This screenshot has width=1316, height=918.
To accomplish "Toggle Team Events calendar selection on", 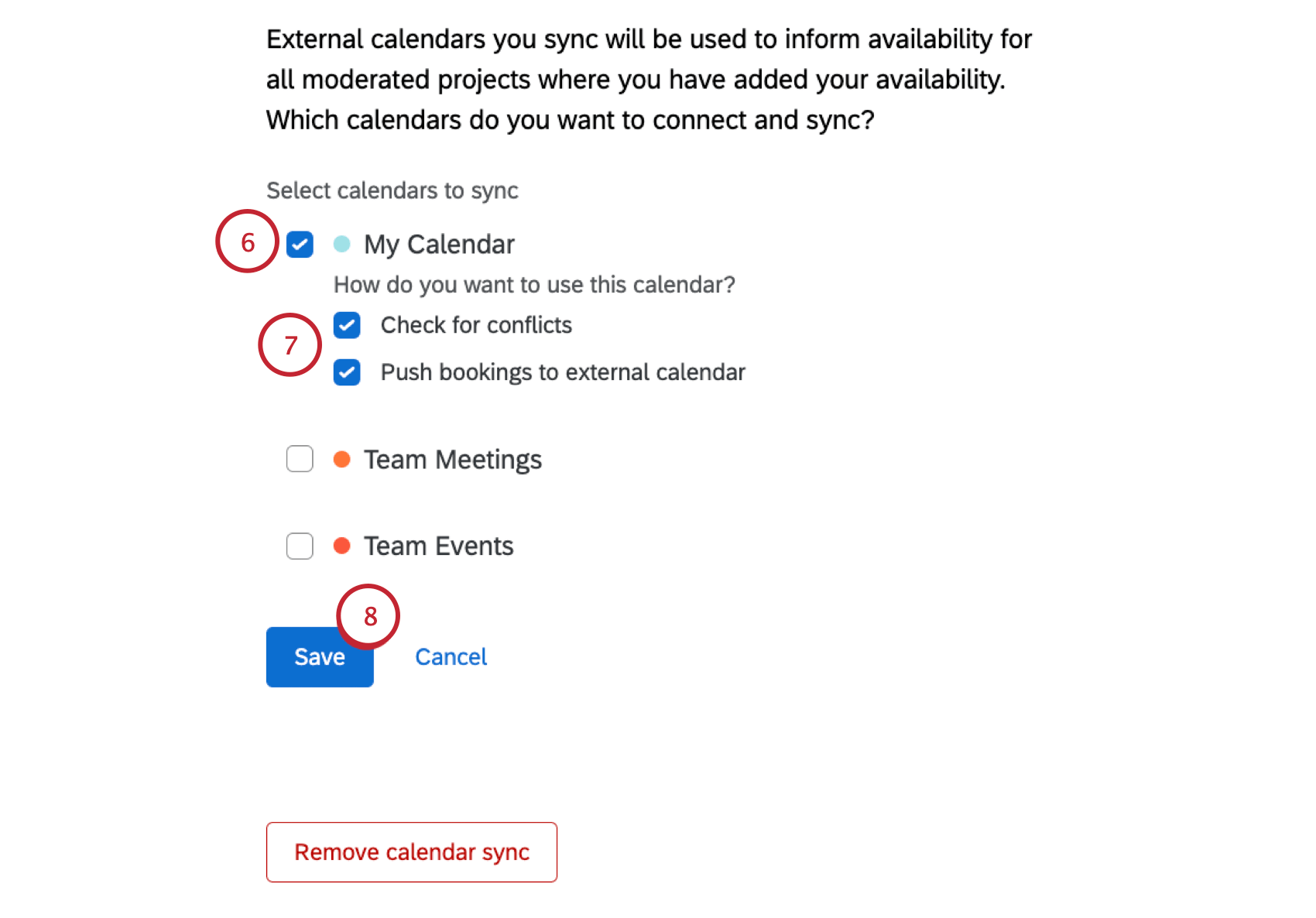I will (x=299, y=546).
